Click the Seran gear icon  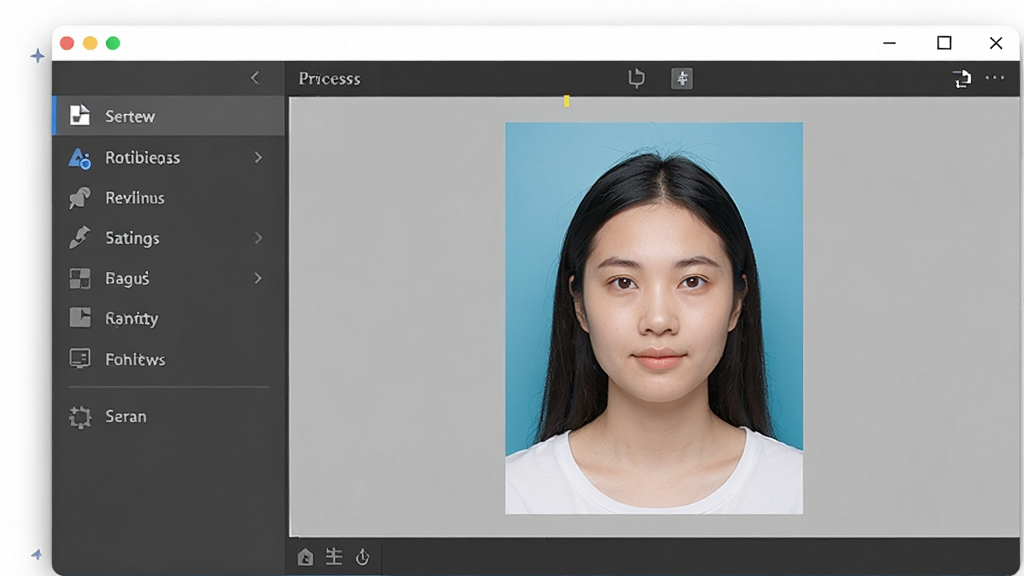click(80, 417)
